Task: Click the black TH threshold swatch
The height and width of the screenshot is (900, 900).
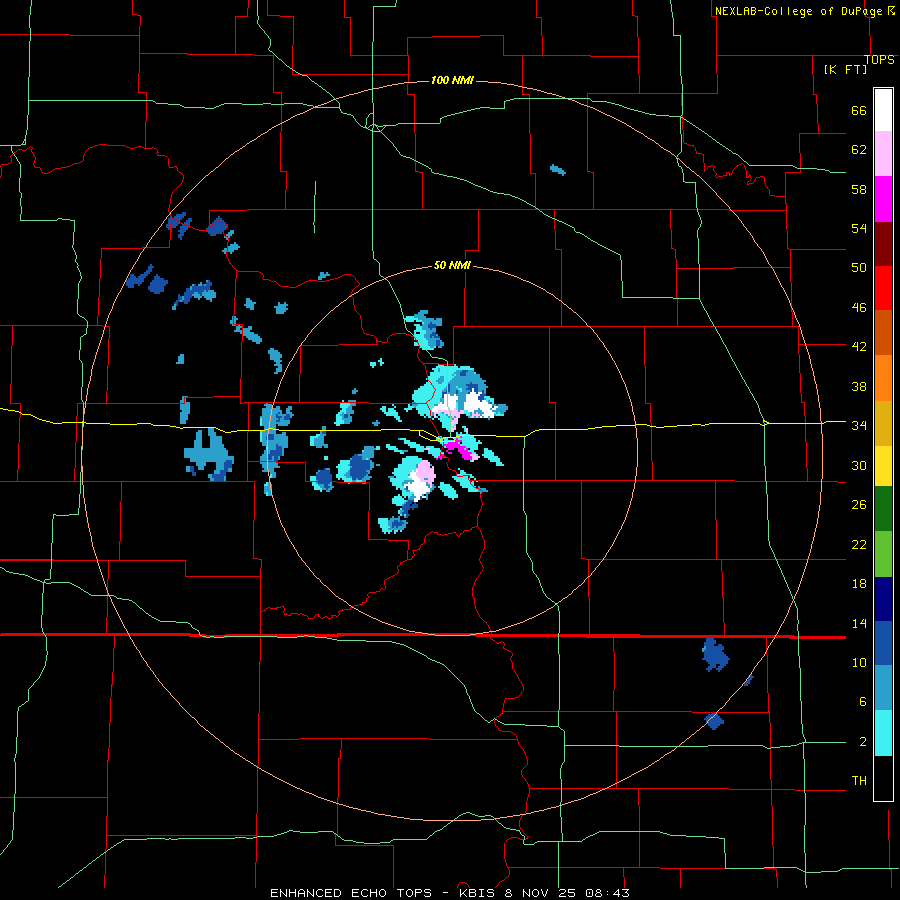Action: [x=883, y=778]
